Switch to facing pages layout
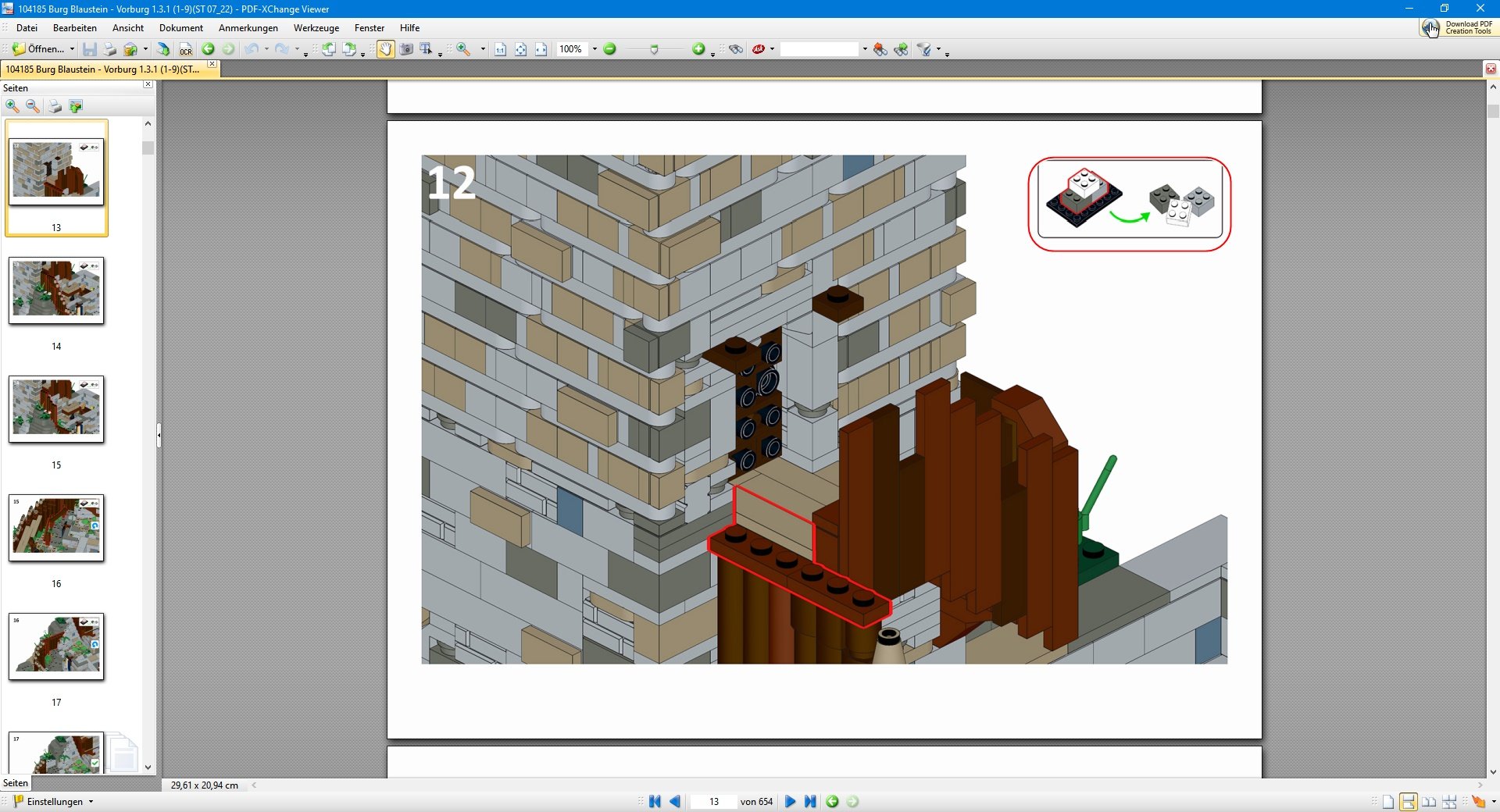This screenshot has height=812, width=1500. coord(1429,802)
